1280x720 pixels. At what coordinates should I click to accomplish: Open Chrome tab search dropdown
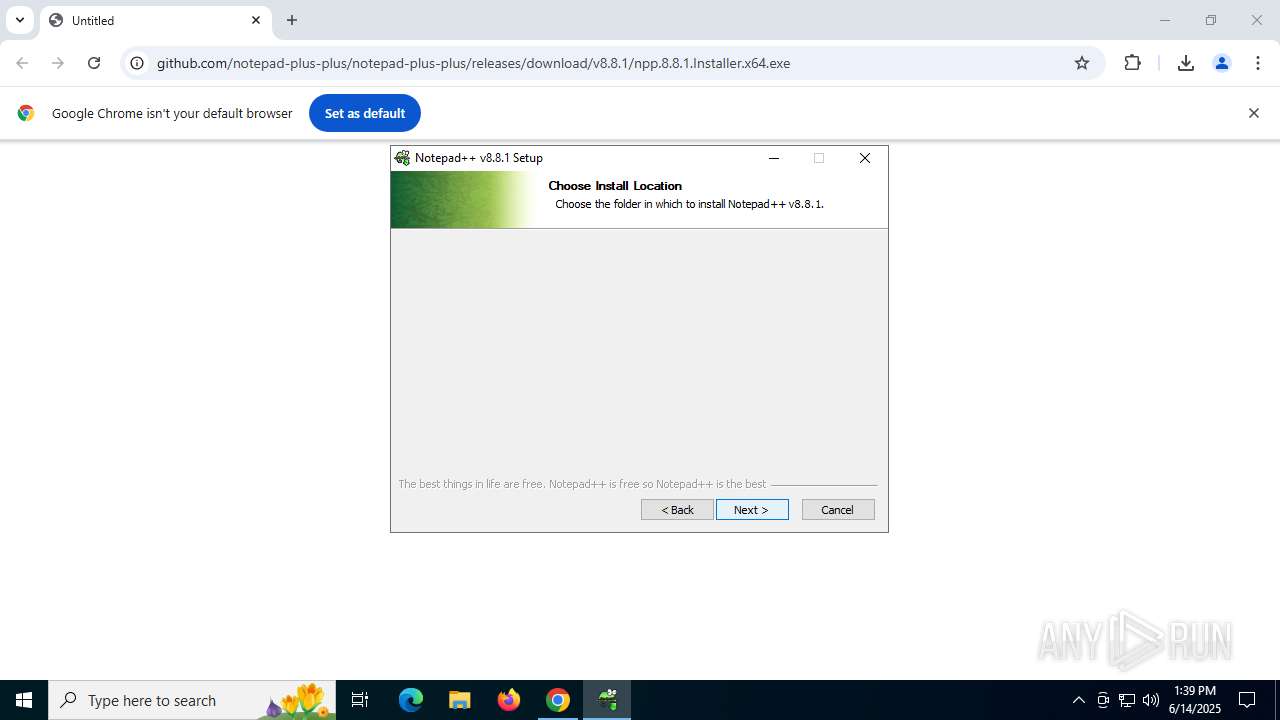tap(19, 20)
